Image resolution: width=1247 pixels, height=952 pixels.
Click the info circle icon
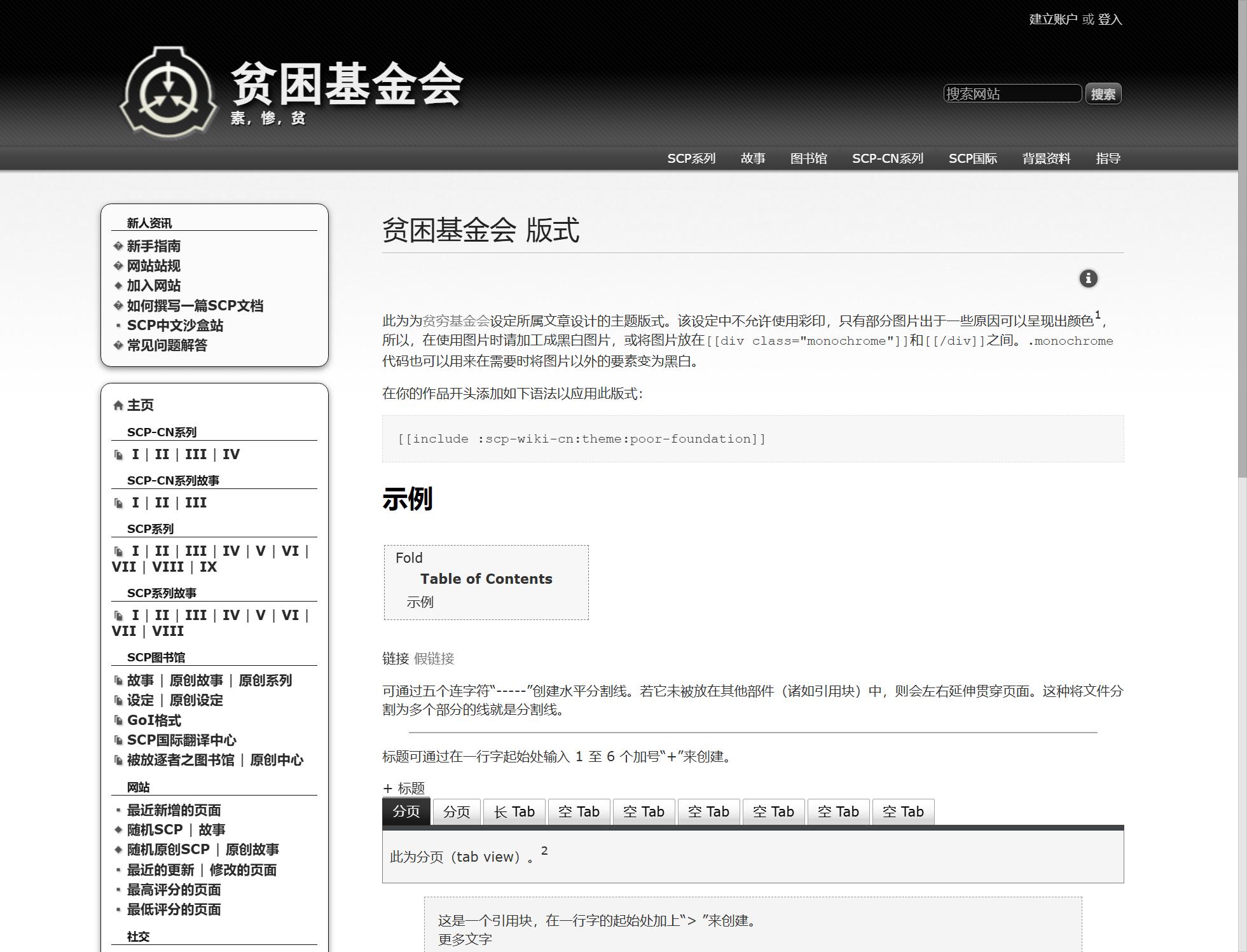click(x=1088, y=279)
